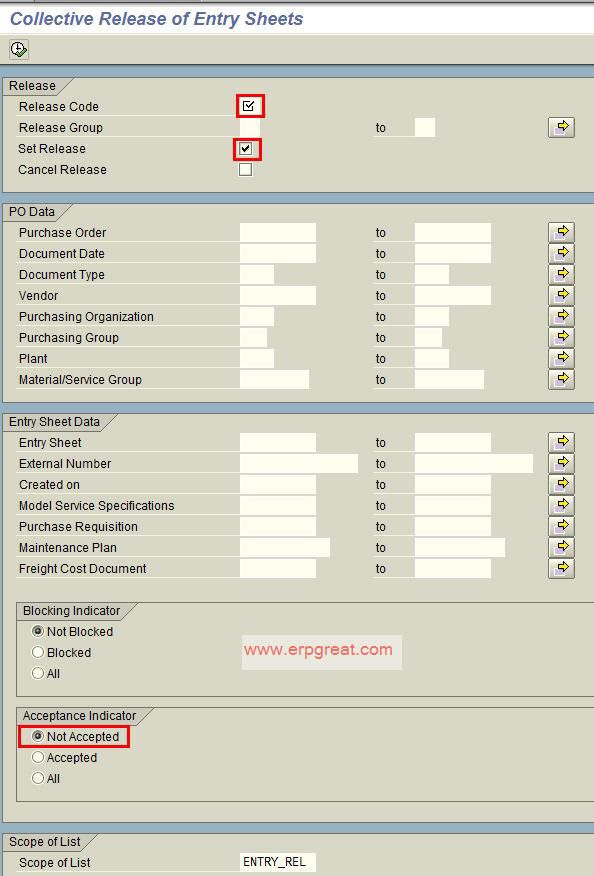Click the Created on from field
Image resolution: width=594 pixels, height=876 pixels.
pyautogui.click(x=278, y=484)
